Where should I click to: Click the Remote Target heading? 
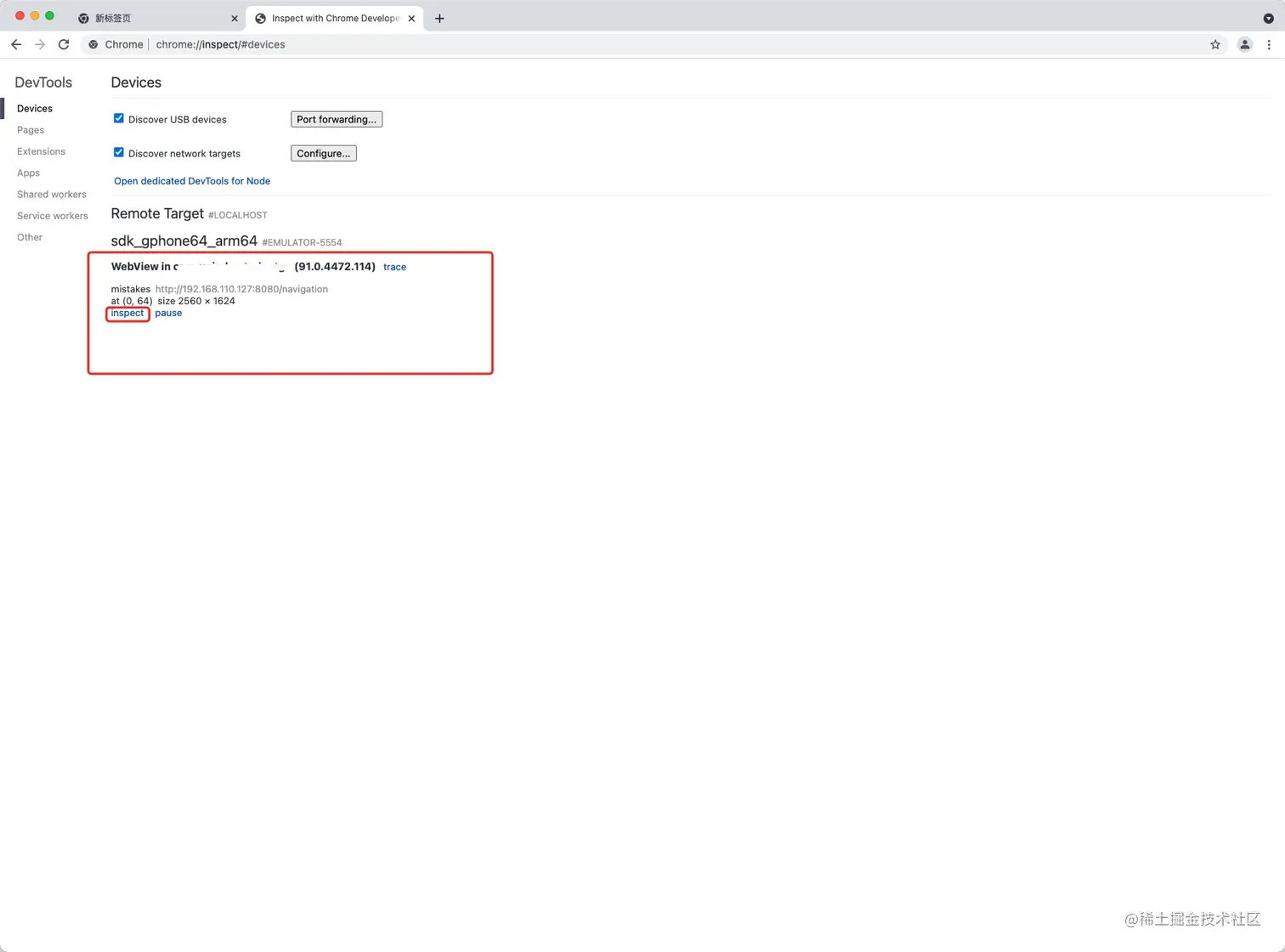[x=157, y=213]
